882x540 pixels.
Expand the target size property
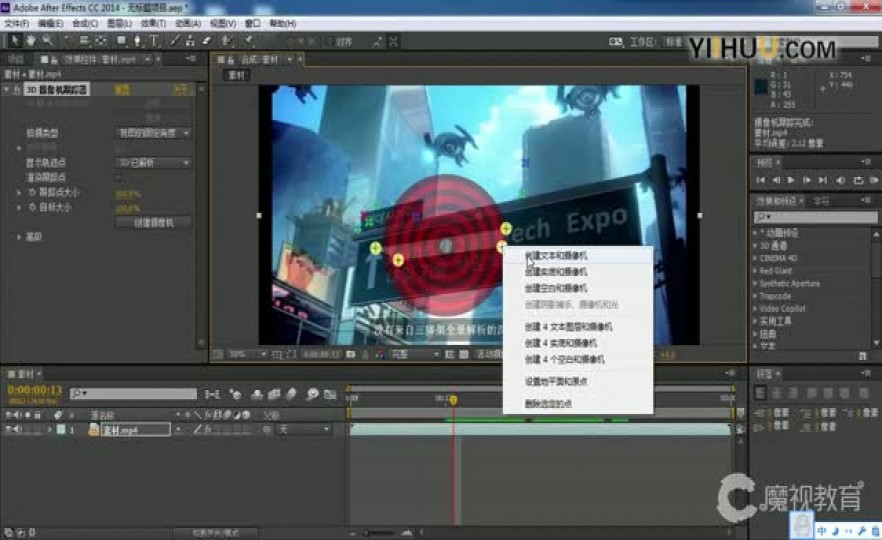click(x=19, y=208)
